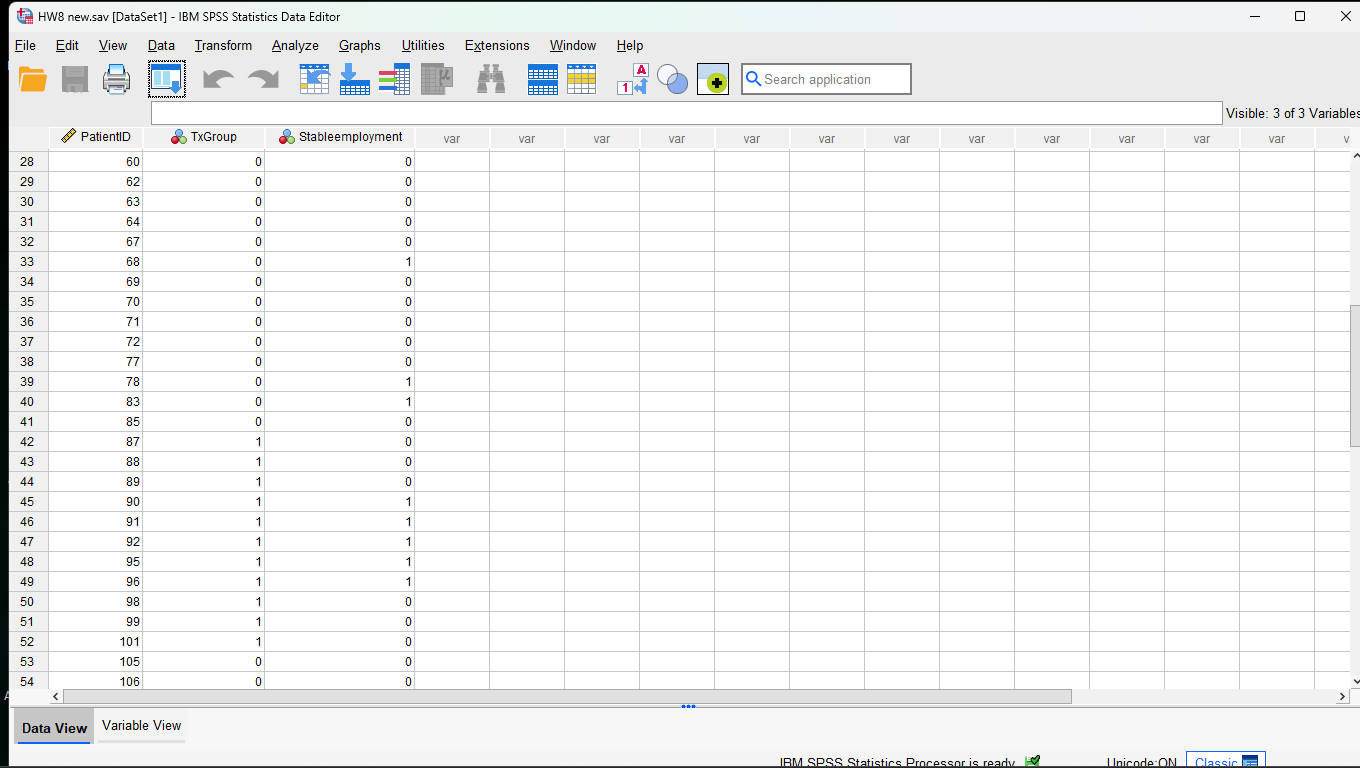The image size is (1360, 768).
Task: Click the Print toolbar icon
Action: pos(117,80)
